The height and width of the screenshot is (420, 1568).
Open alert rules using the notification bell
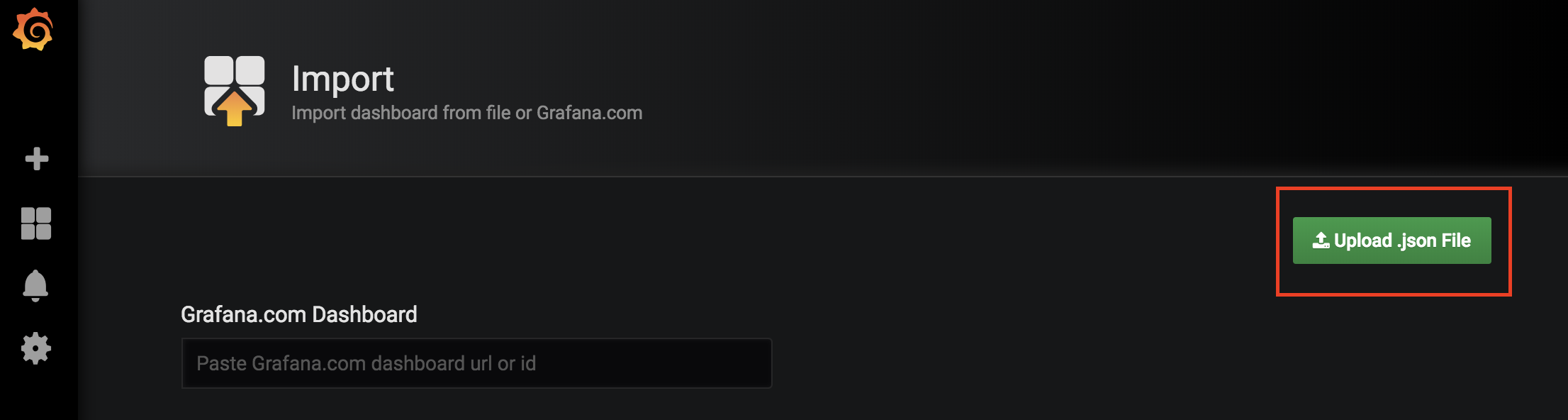tap(37, 285)
